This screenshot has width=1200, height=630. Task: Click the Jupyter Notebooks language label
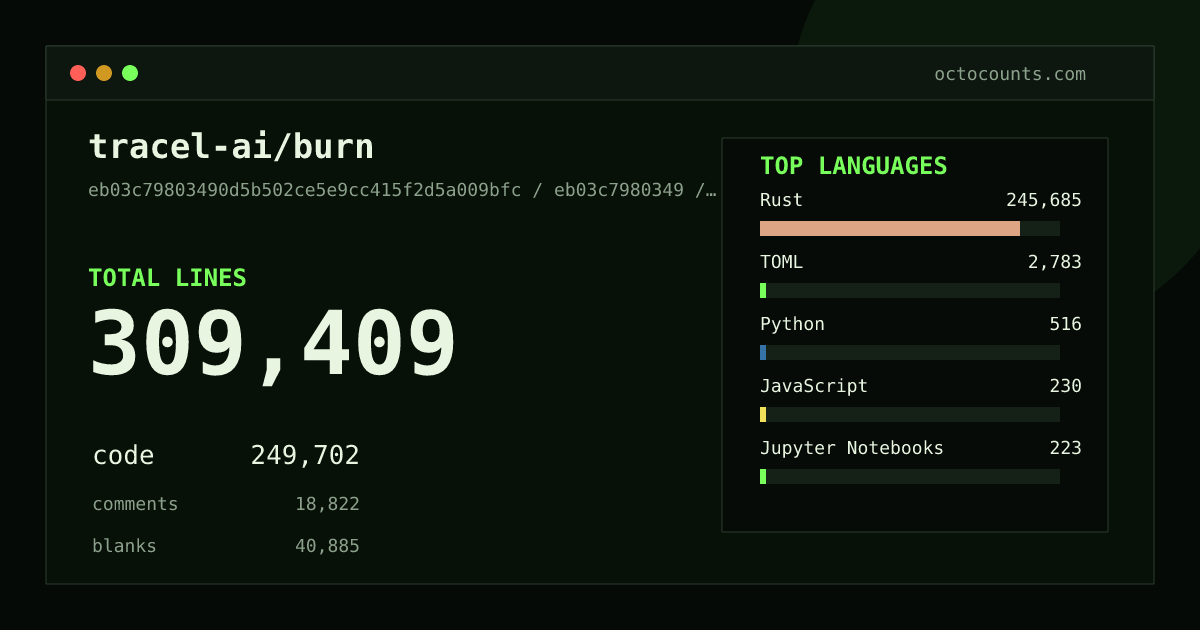pos(852,448)
